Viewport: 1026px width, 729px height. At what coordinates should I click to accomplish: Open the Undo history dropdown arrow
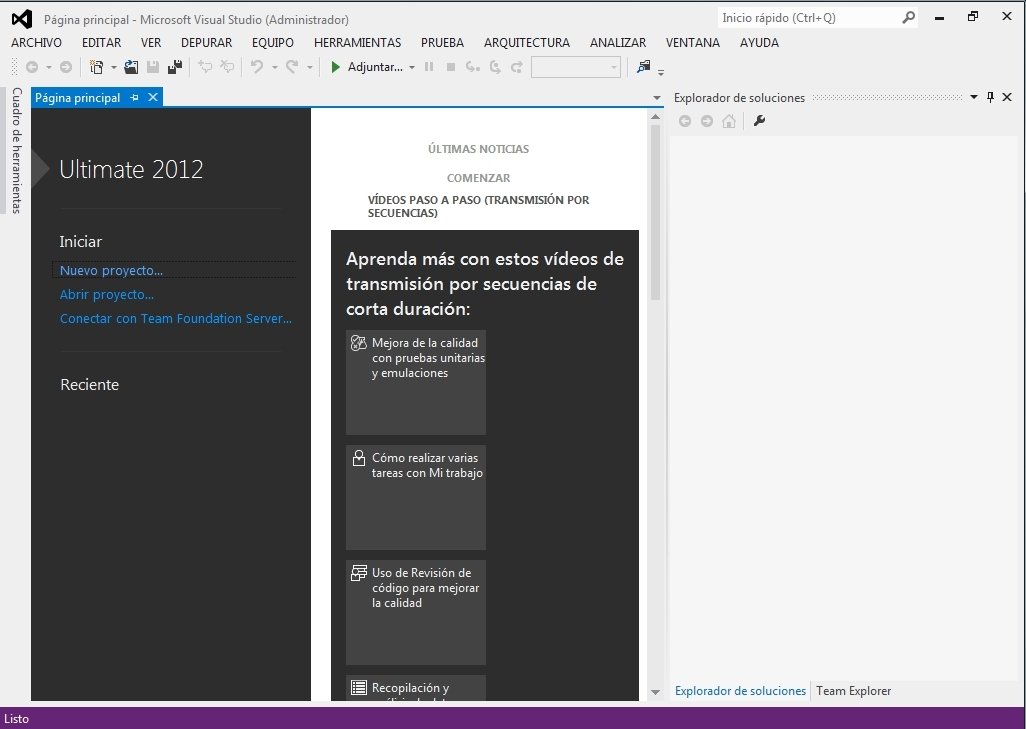click(275, 67)
